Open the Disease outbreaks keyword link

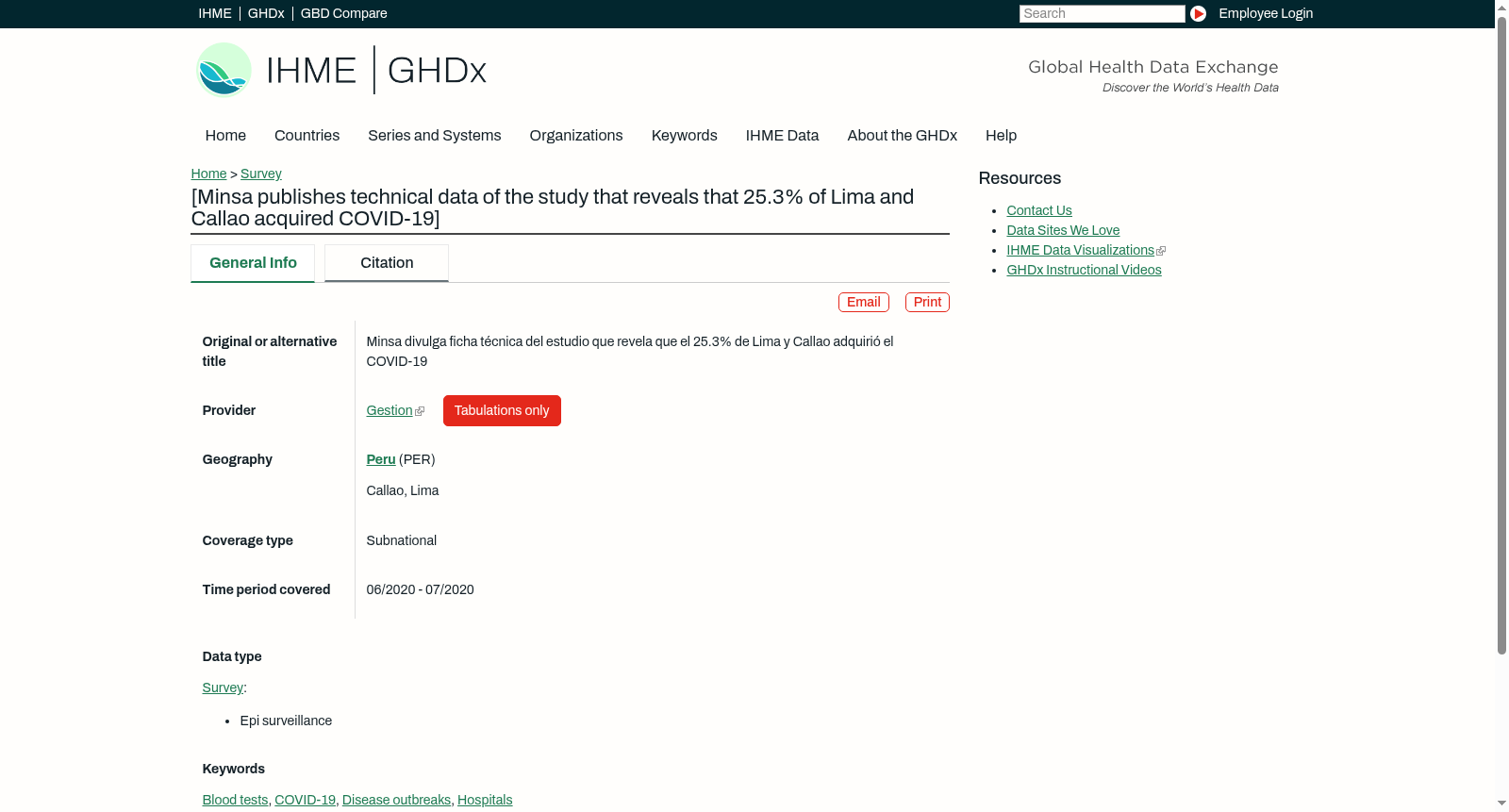click(397, 800)
